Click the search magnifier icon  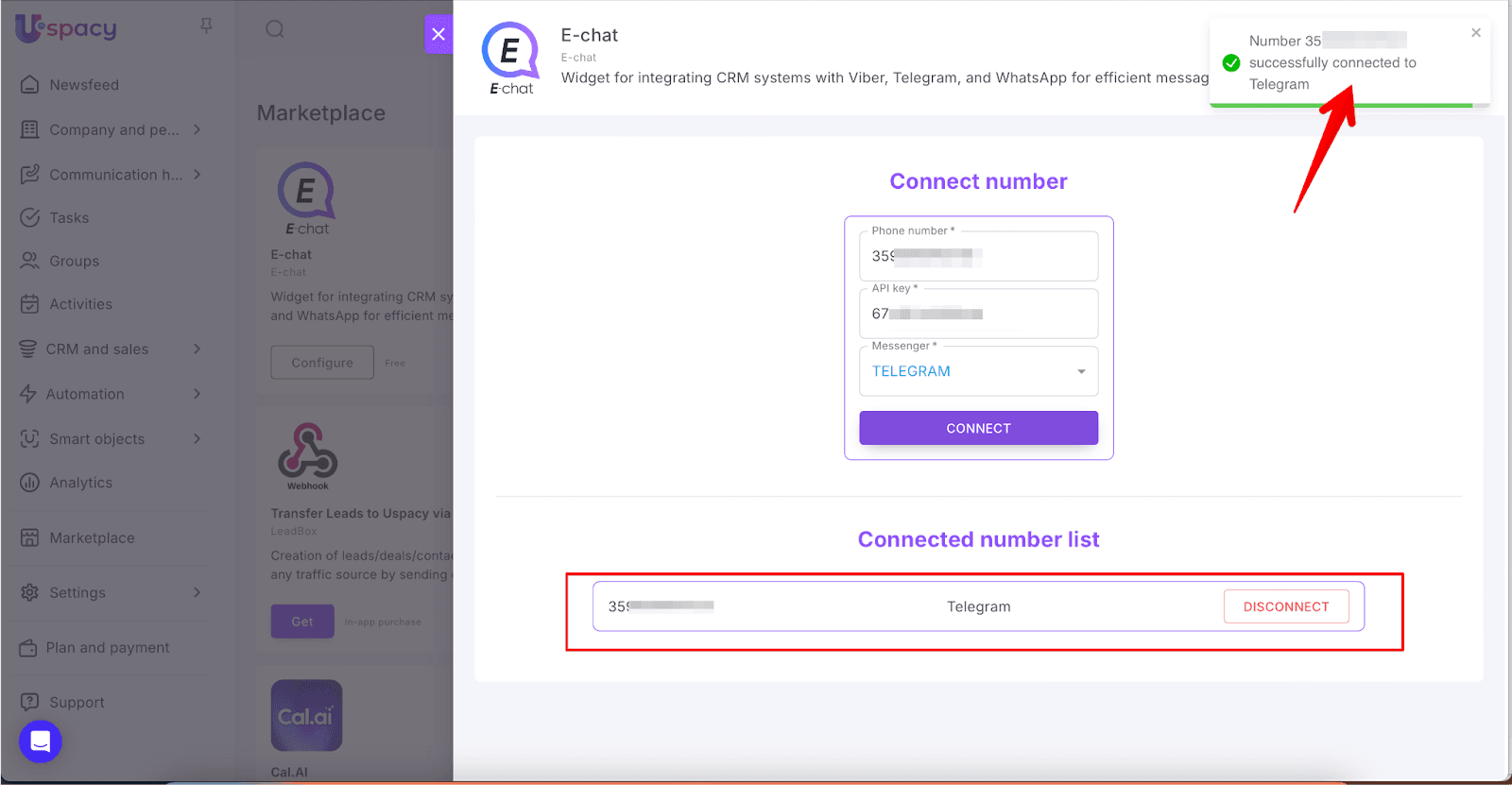(x=275, y=29)
